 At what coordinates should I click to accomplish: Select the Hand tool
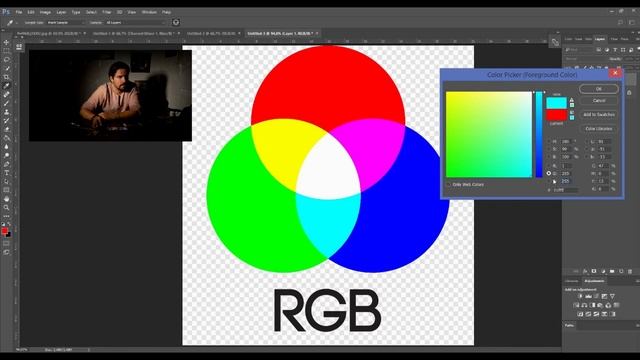[6, 199]
